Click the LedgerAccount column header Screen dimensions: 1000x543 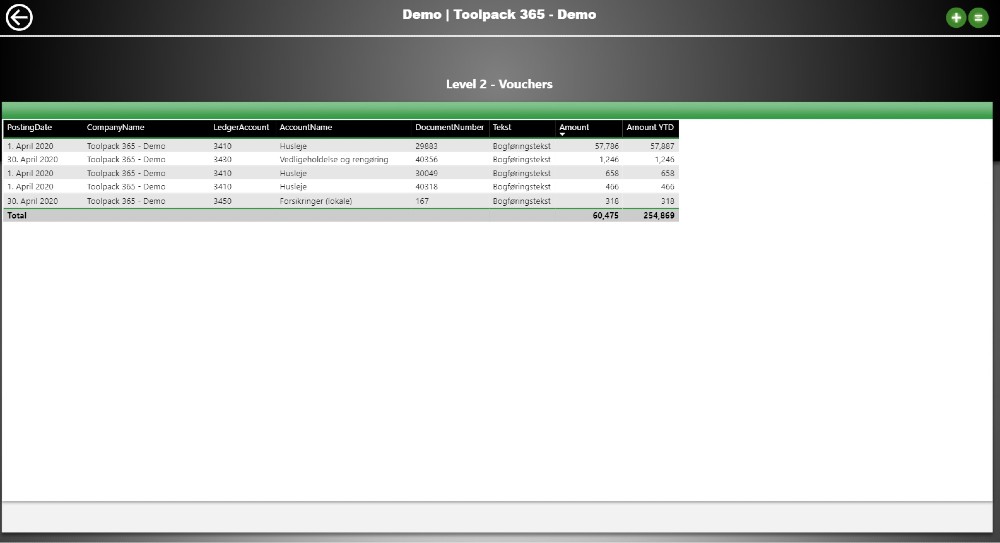(241, 127)
